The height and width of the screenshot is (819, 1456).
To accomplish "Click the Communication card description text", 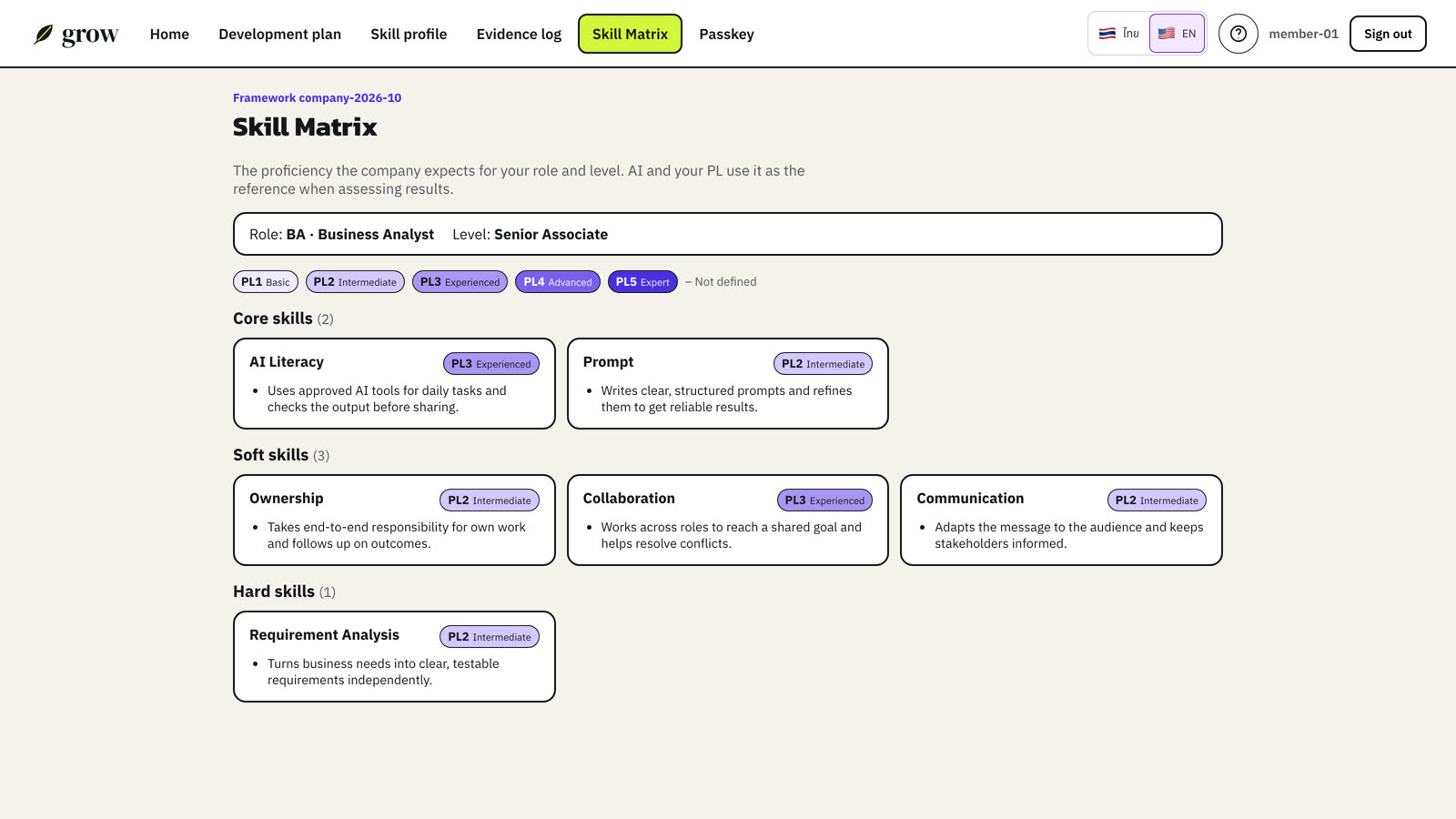I will 1068,535.
